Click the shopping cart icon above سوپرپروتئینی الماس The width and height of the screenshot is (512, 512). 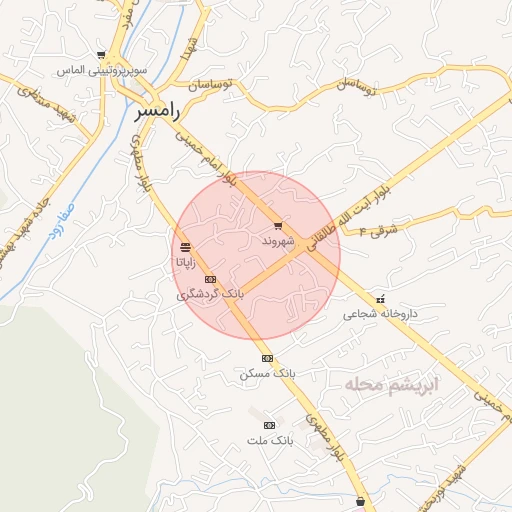[101, 55]
